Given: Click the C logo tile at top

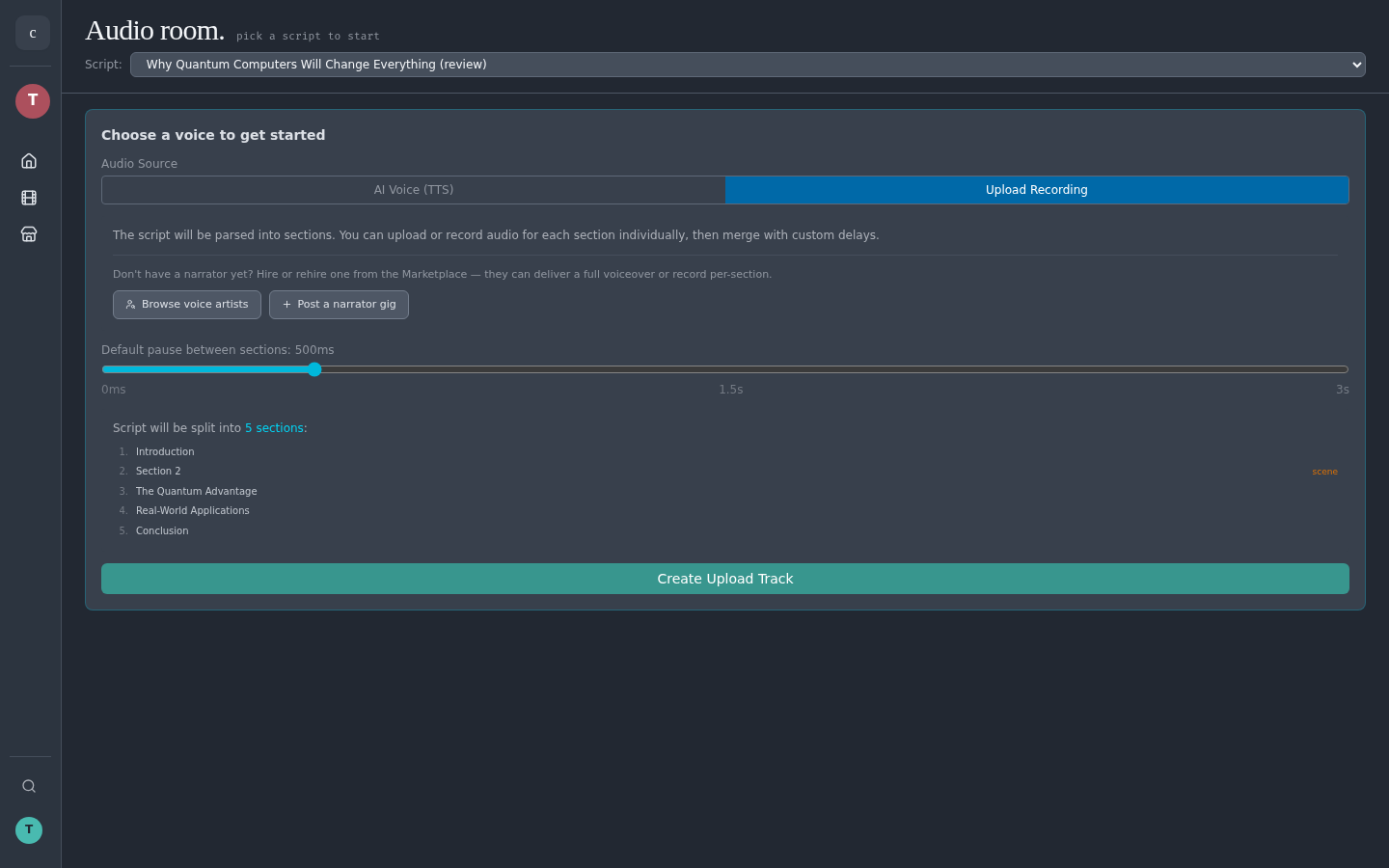Looking at the screenshot, I should [33, 33].
